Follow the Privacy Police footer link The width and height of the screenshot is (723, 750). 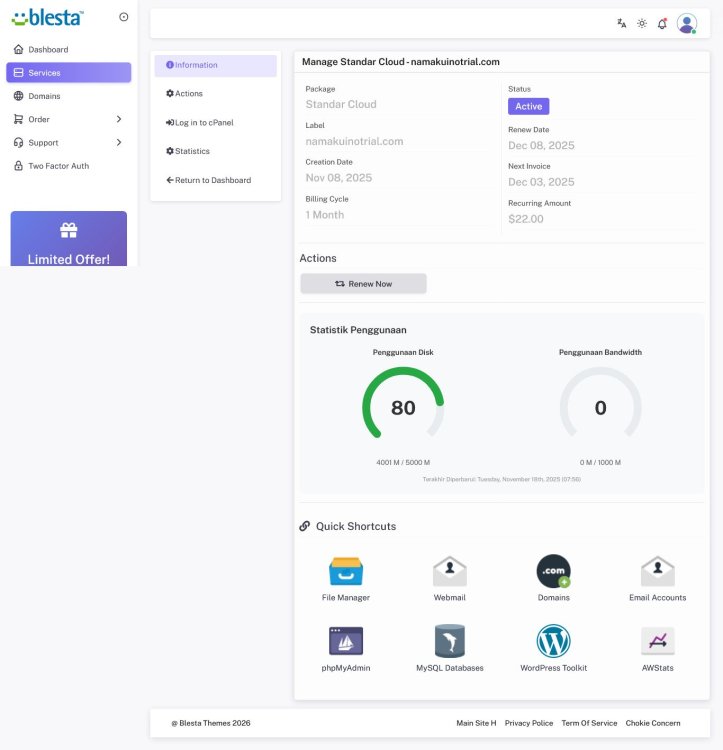529,723
